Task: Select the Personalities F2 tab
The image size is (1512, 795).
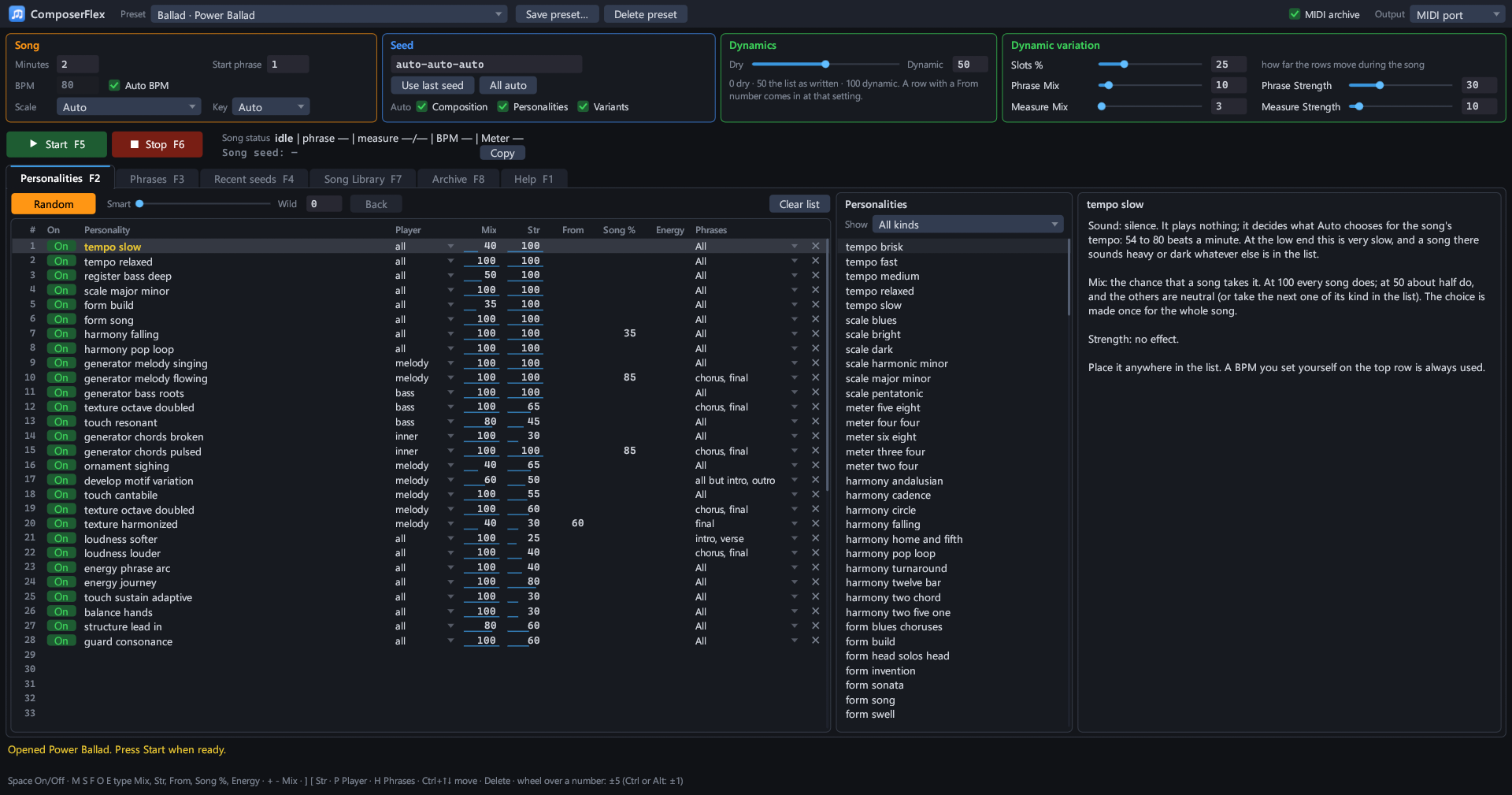Action: [61, 178]
